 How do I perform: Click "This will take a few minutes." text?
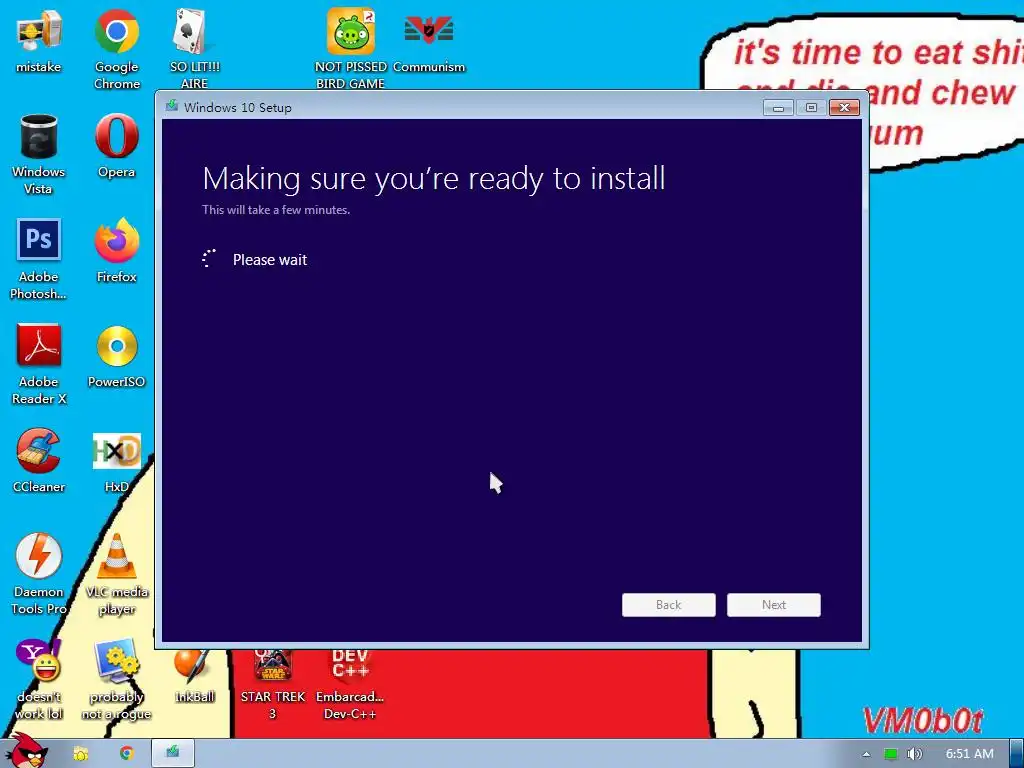[x=276, y=210]
